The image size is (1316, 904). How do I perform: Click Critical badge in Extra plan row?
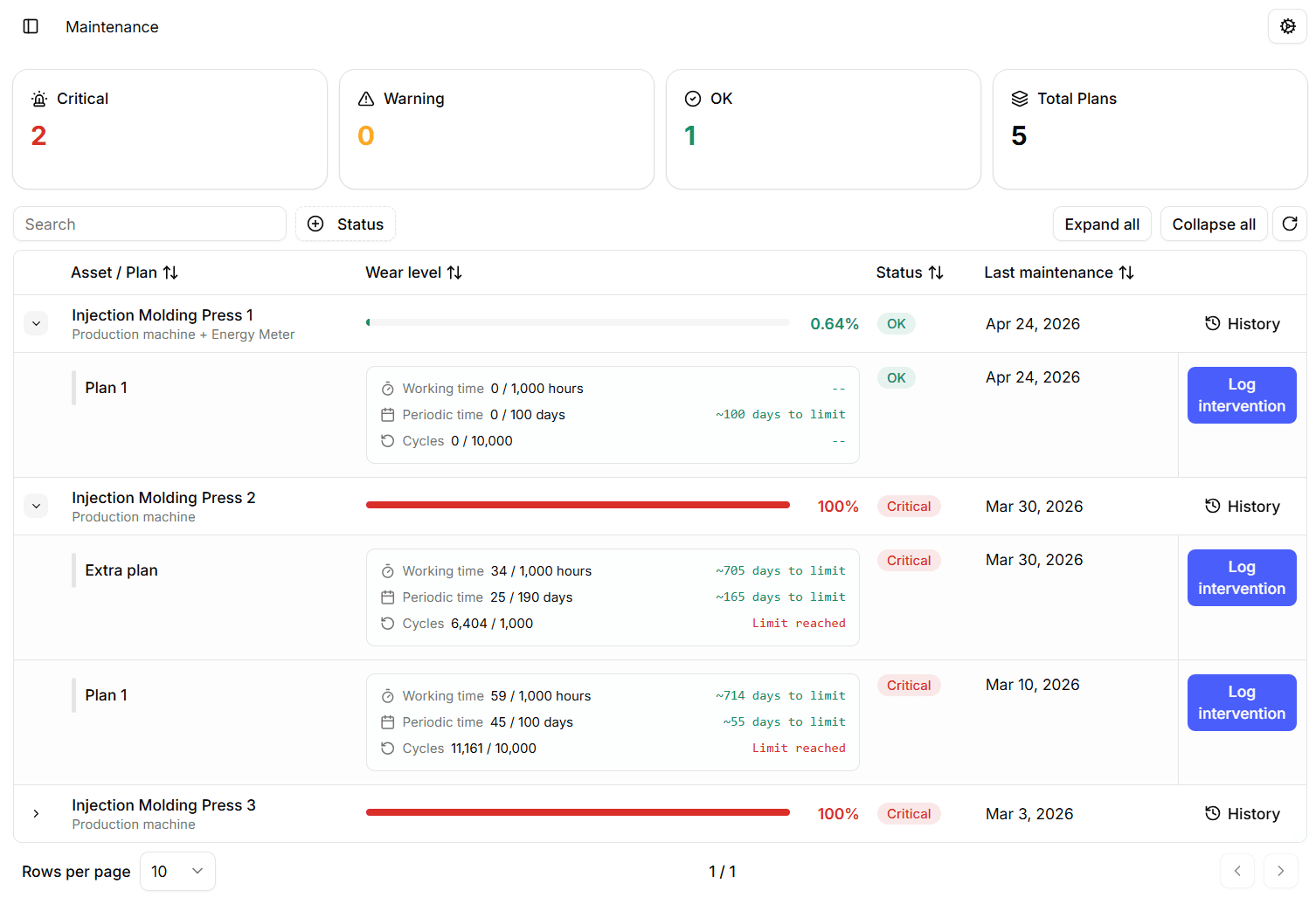tap(909, 560)
